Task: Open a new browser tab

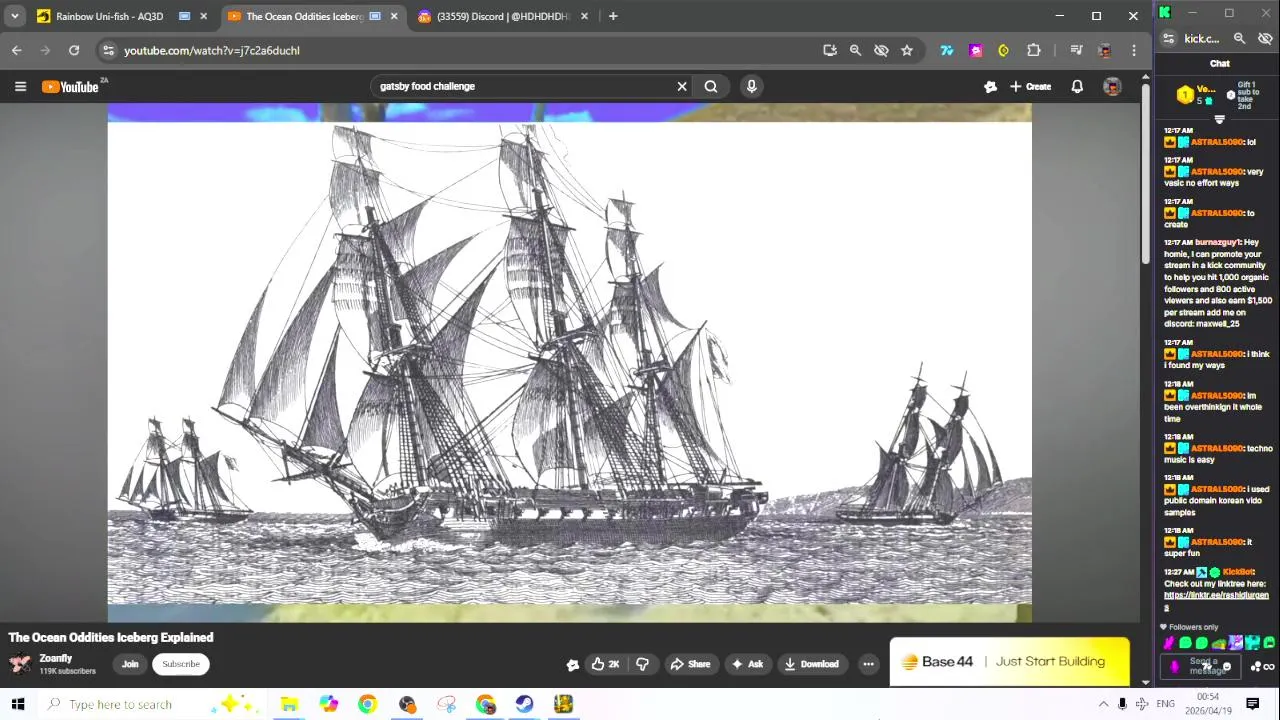Action: coord(613,16)
